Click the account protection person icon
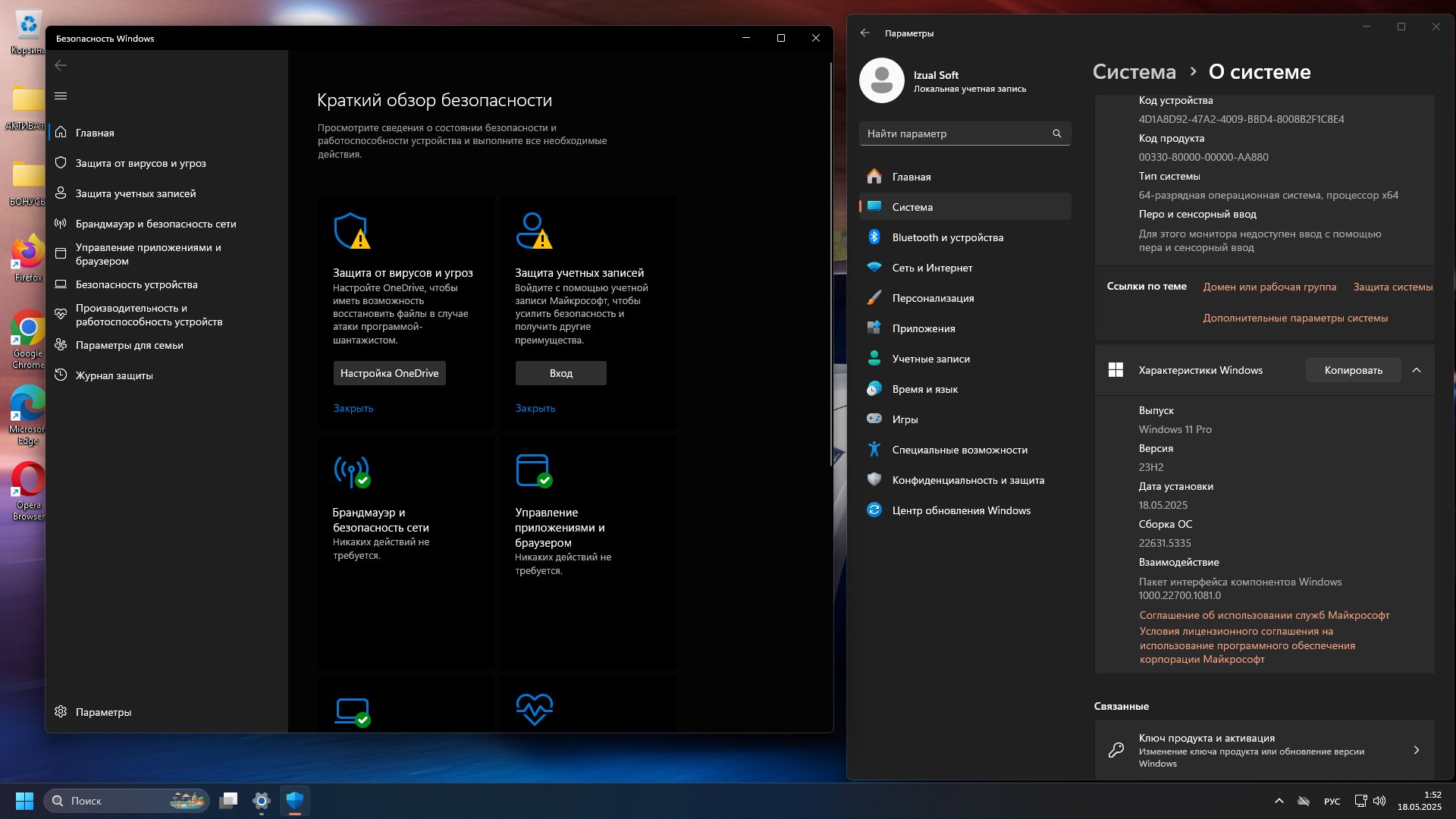The width and height of the screenshot is (1456, 819). coord(534,231)
